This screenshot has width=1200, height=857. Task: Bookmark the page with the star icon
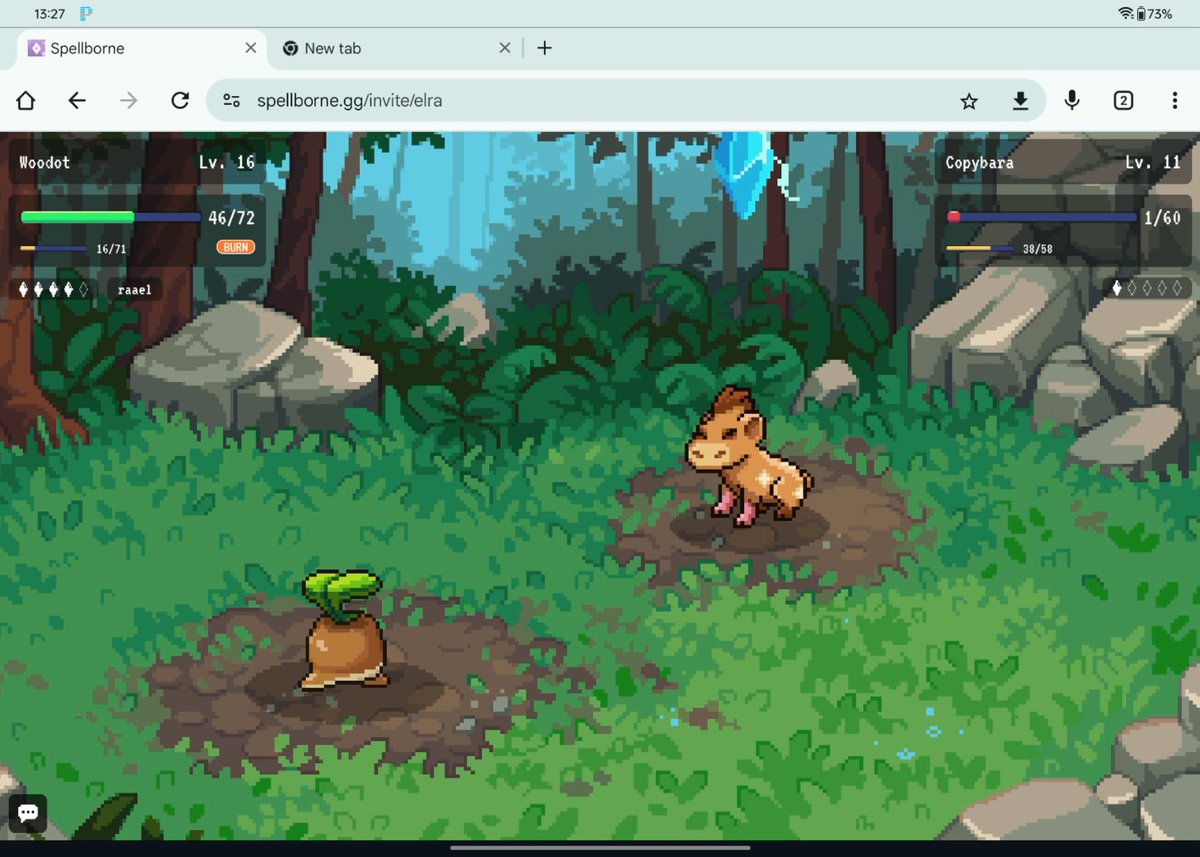pyautogui.click(x=969, y=100)
